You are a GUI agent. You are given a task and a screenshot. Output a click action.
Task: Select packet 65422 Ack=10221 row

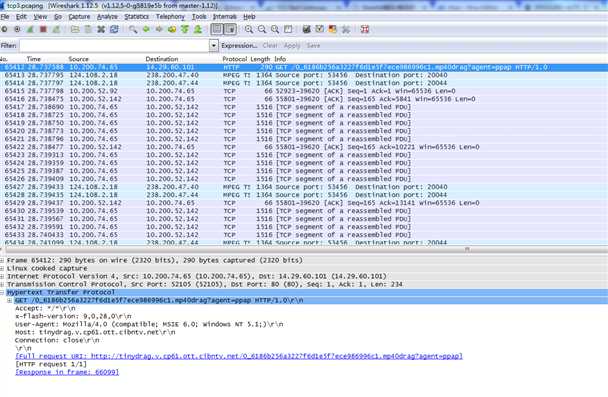point(304,147)
